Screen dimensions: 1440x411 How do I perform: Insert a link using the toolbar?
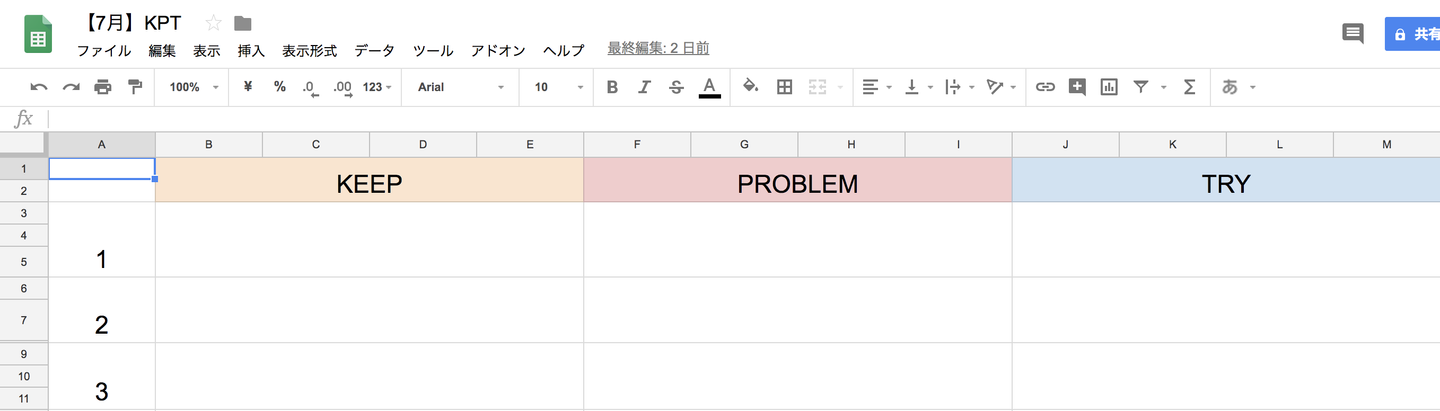pos(1045,87)
